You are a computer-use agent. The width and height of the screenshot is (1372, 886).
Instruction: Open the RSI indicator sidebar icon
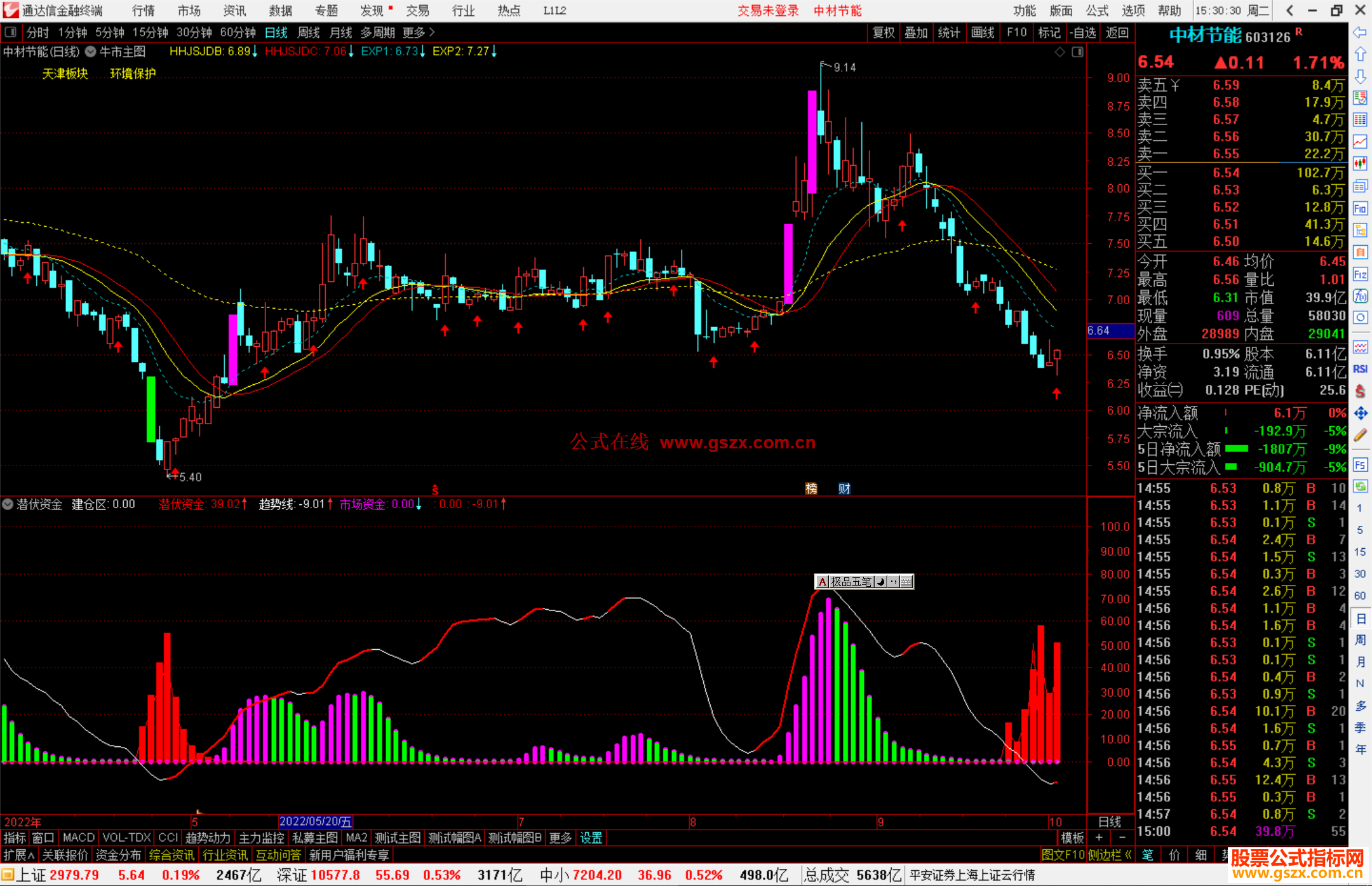[x=1360, y=369]
